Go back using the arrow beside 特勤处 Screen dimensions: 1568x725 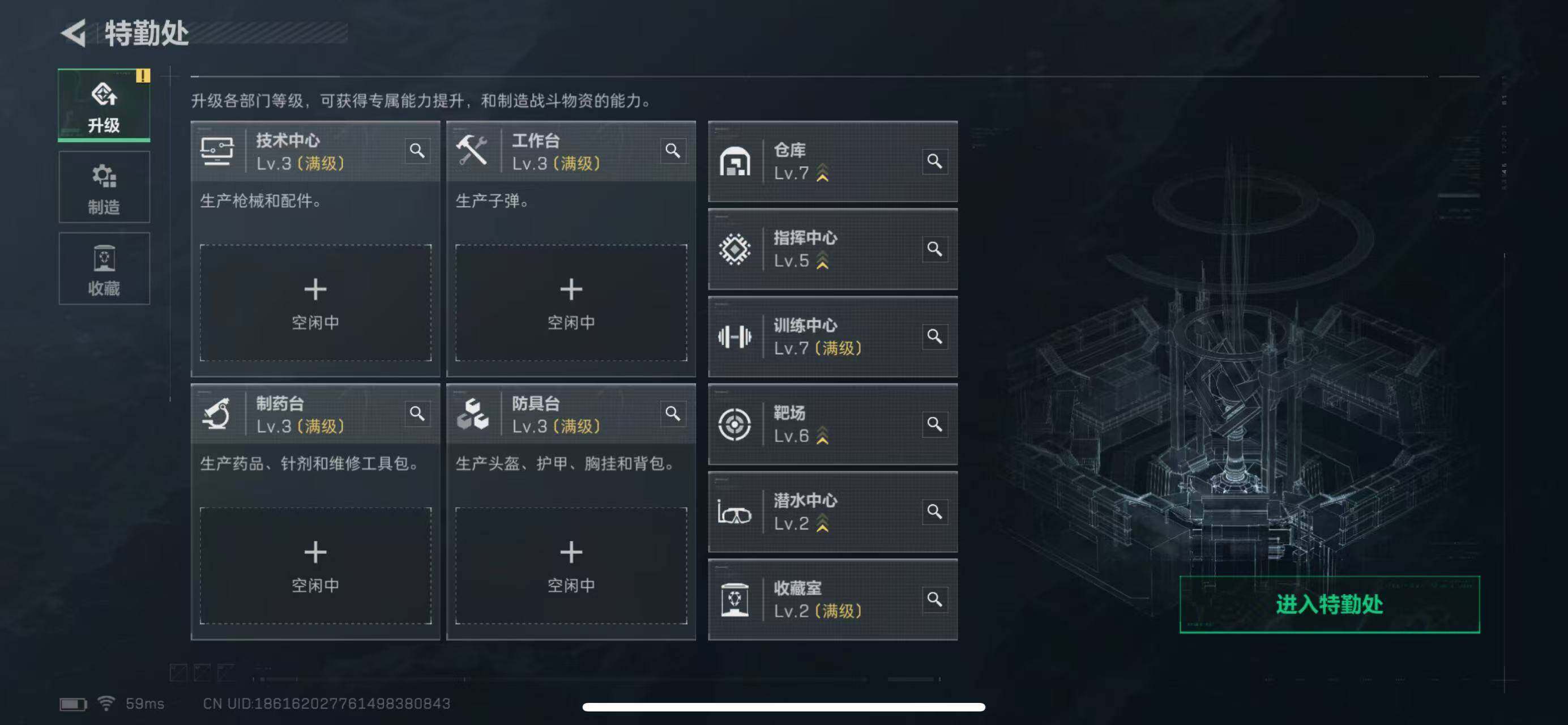point(74,33)
